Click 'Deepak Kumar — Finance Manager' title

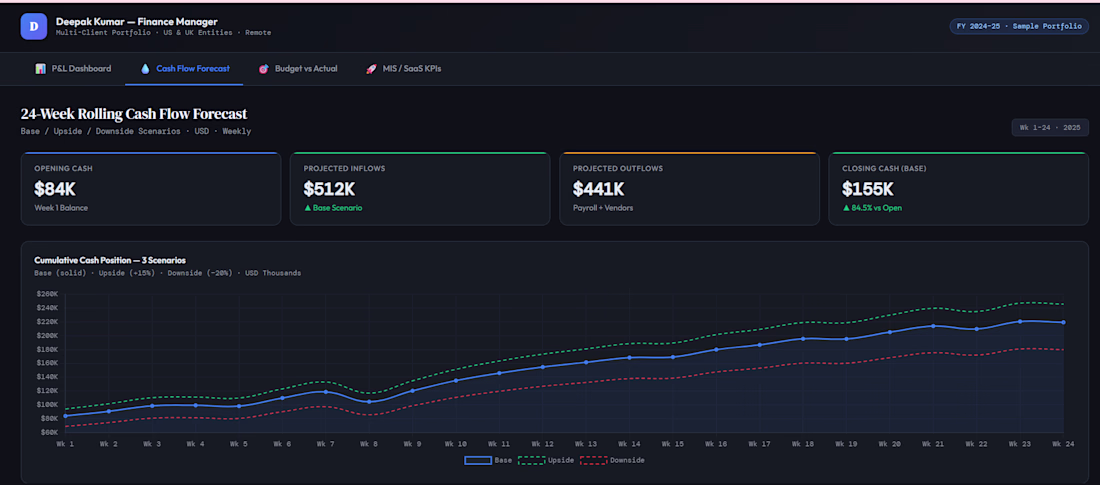click(137, 21)
